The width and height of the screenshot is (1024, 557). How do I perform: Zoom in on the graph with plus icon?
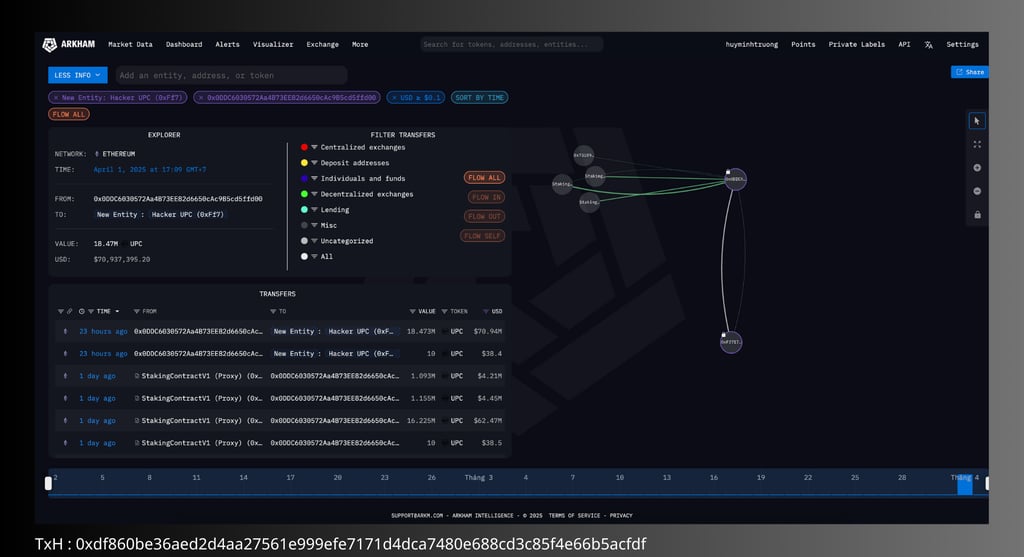click(977, 168)
